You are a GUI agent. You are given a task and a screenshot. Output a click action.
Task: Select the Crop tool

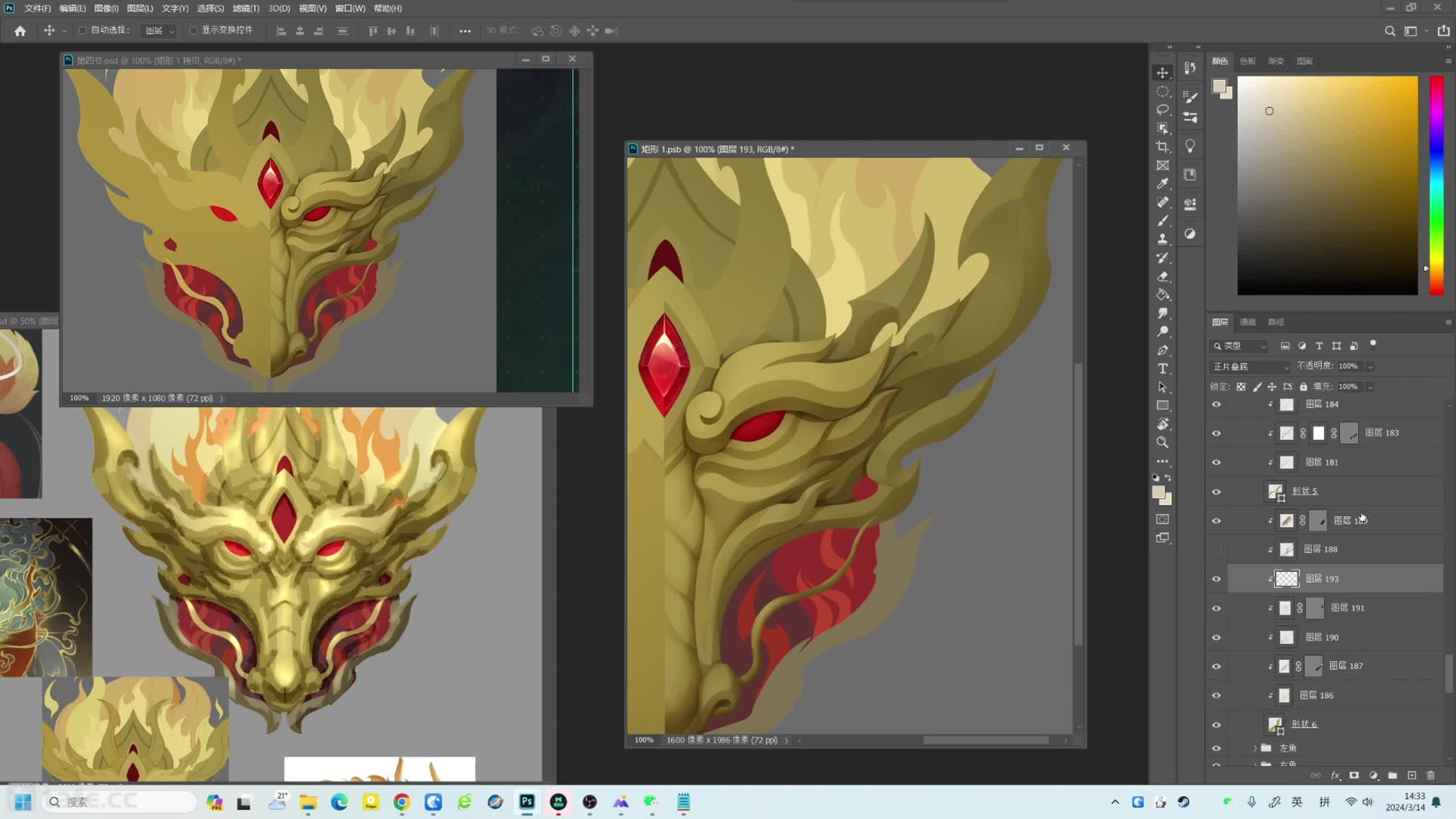(1163, 147)
